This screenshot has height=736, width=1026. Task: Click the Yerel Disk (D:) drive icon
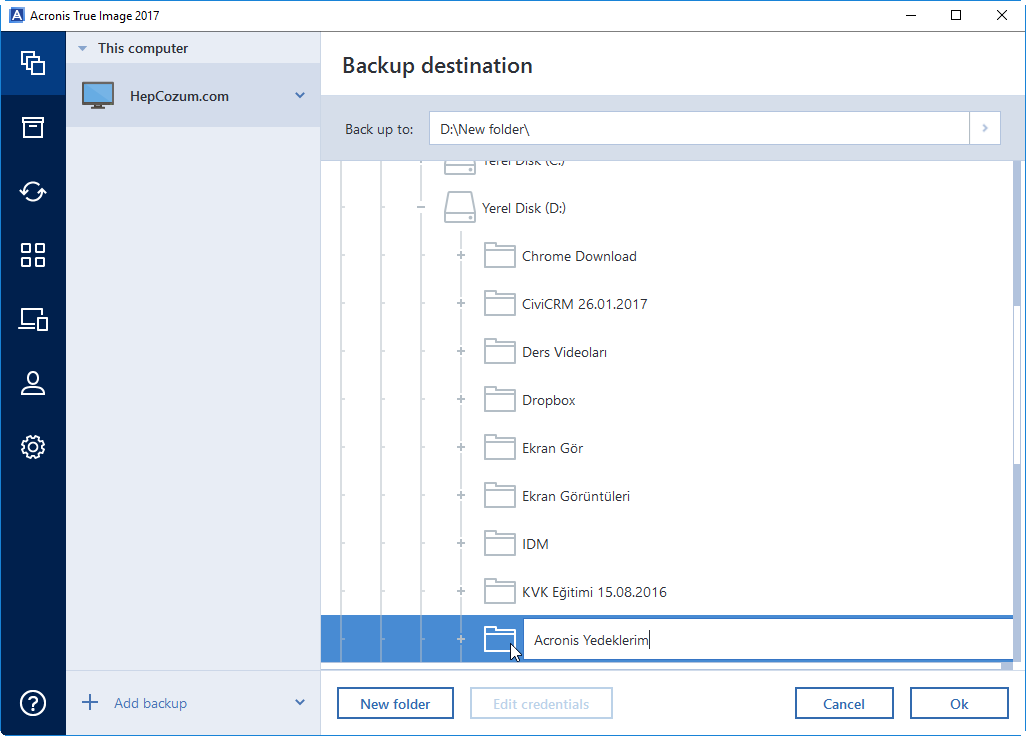tap(459, 207)
